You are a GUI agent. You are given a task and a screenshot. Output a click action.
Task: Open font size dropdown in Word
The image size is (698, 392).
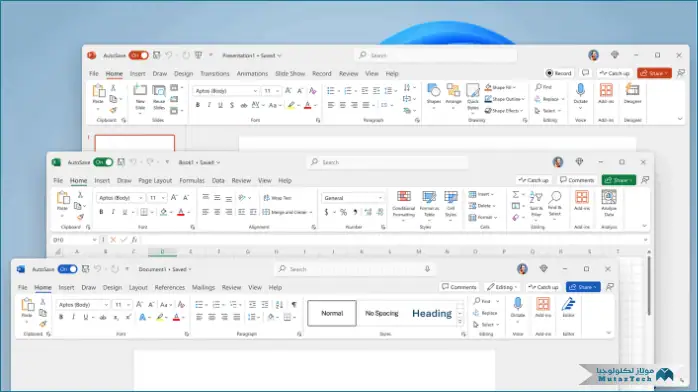pyautogui.click(x=128, y=305)
